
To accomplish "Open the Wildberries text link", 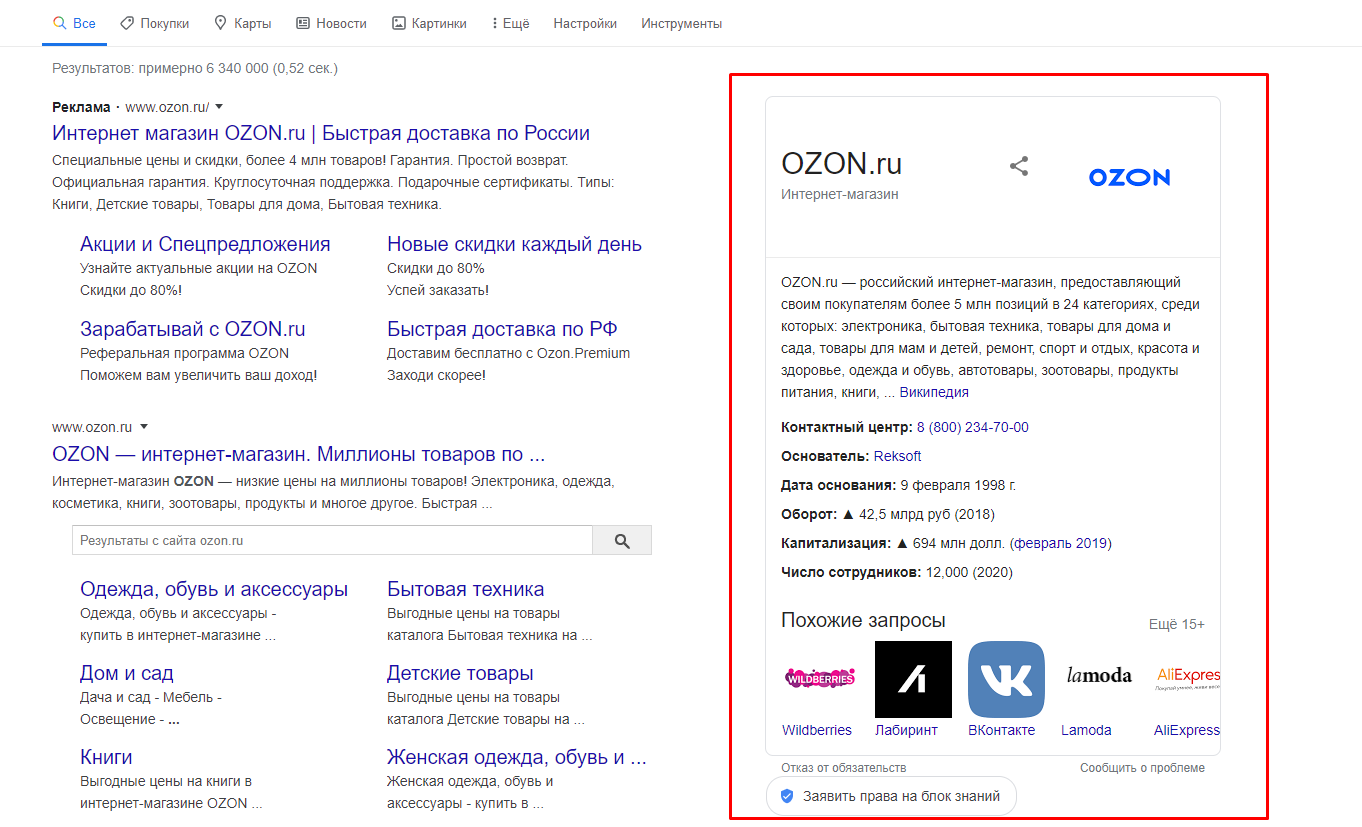I will tap(817, 730).
